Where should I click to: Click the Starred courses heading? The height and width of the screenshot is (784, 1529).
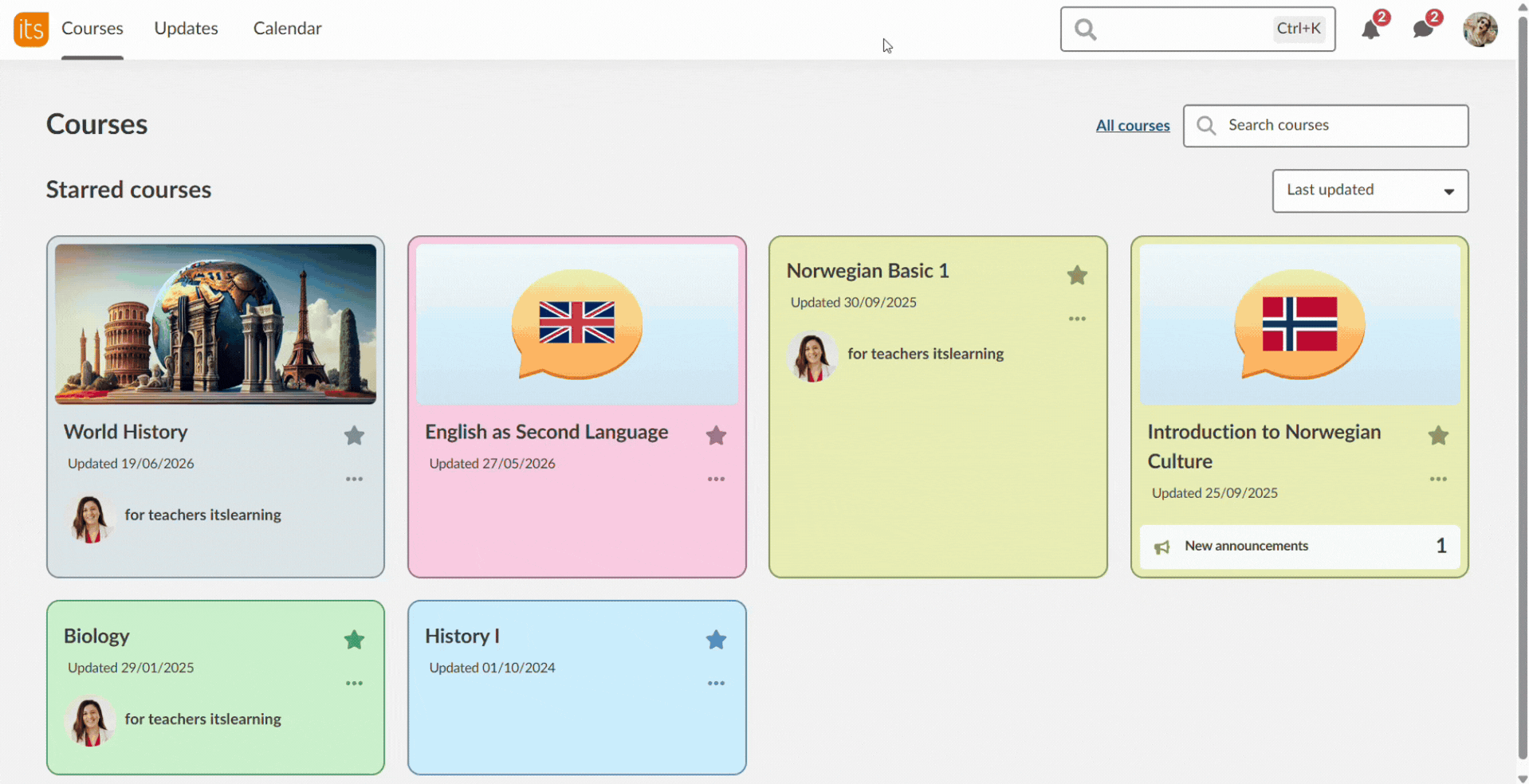click(128, 190)
